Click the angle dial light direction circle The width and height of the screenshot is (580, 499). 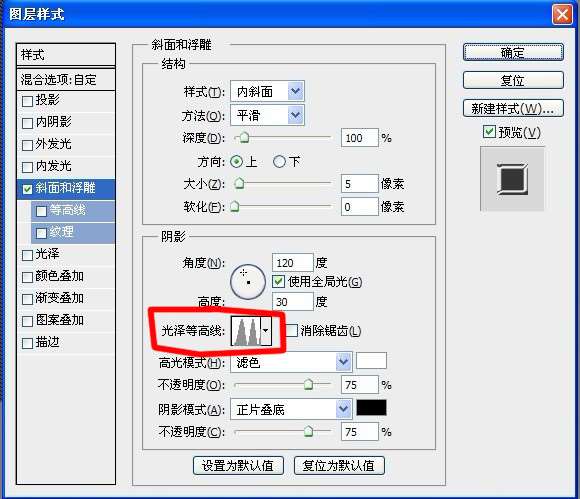click(x=247, y=281)
